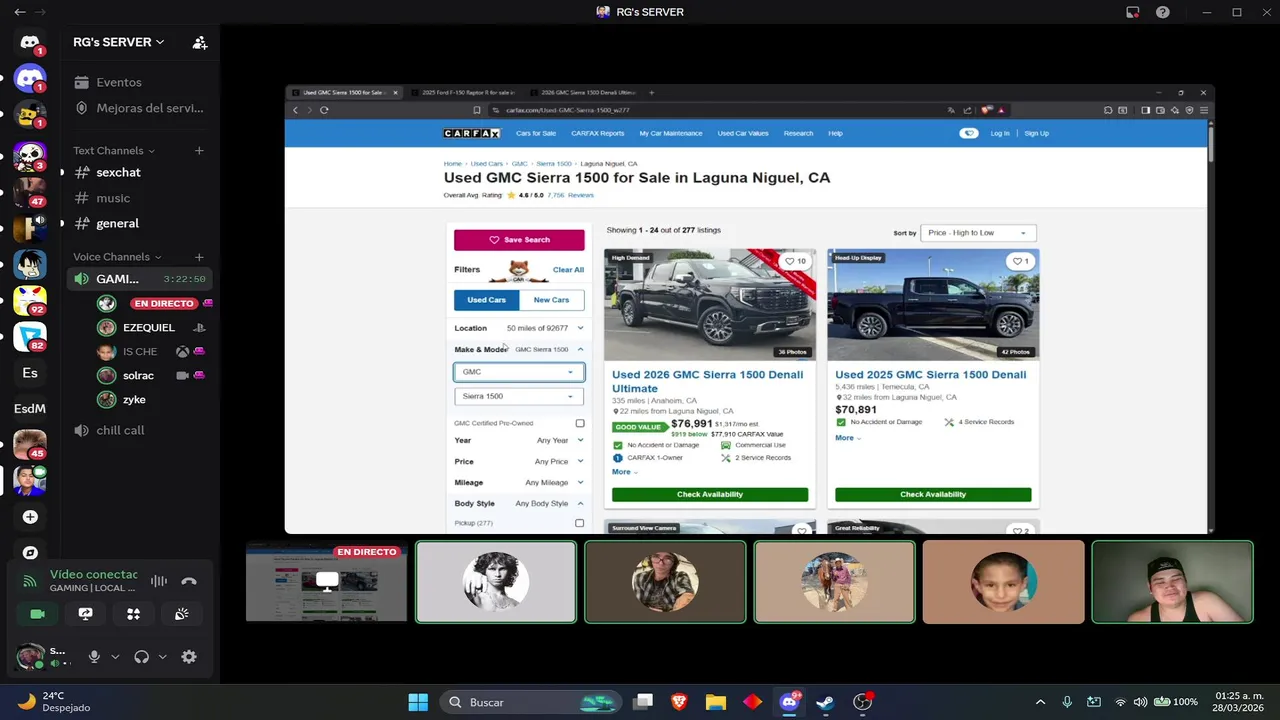This screenshot has width=1280, height=720.
Task: Check the Pickup (277) body style box
Action: [x=580, y=523]
